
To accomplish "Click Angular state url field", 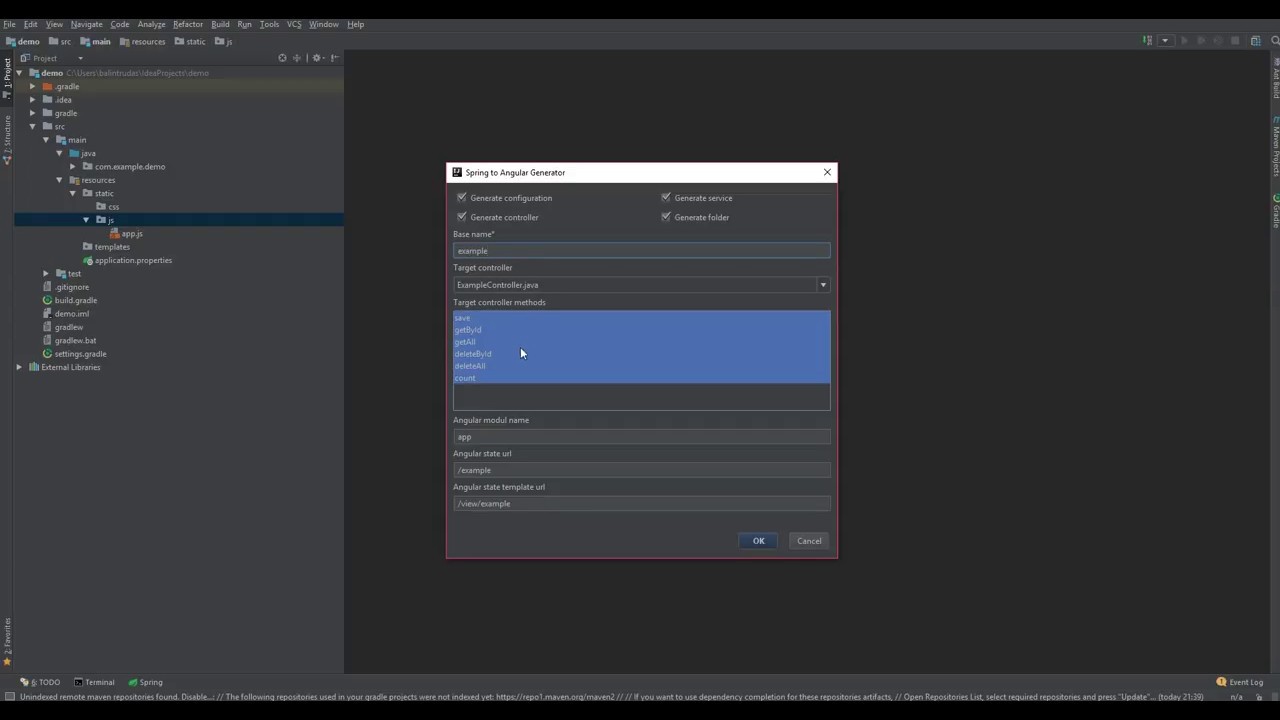I will tap(641, 470).
